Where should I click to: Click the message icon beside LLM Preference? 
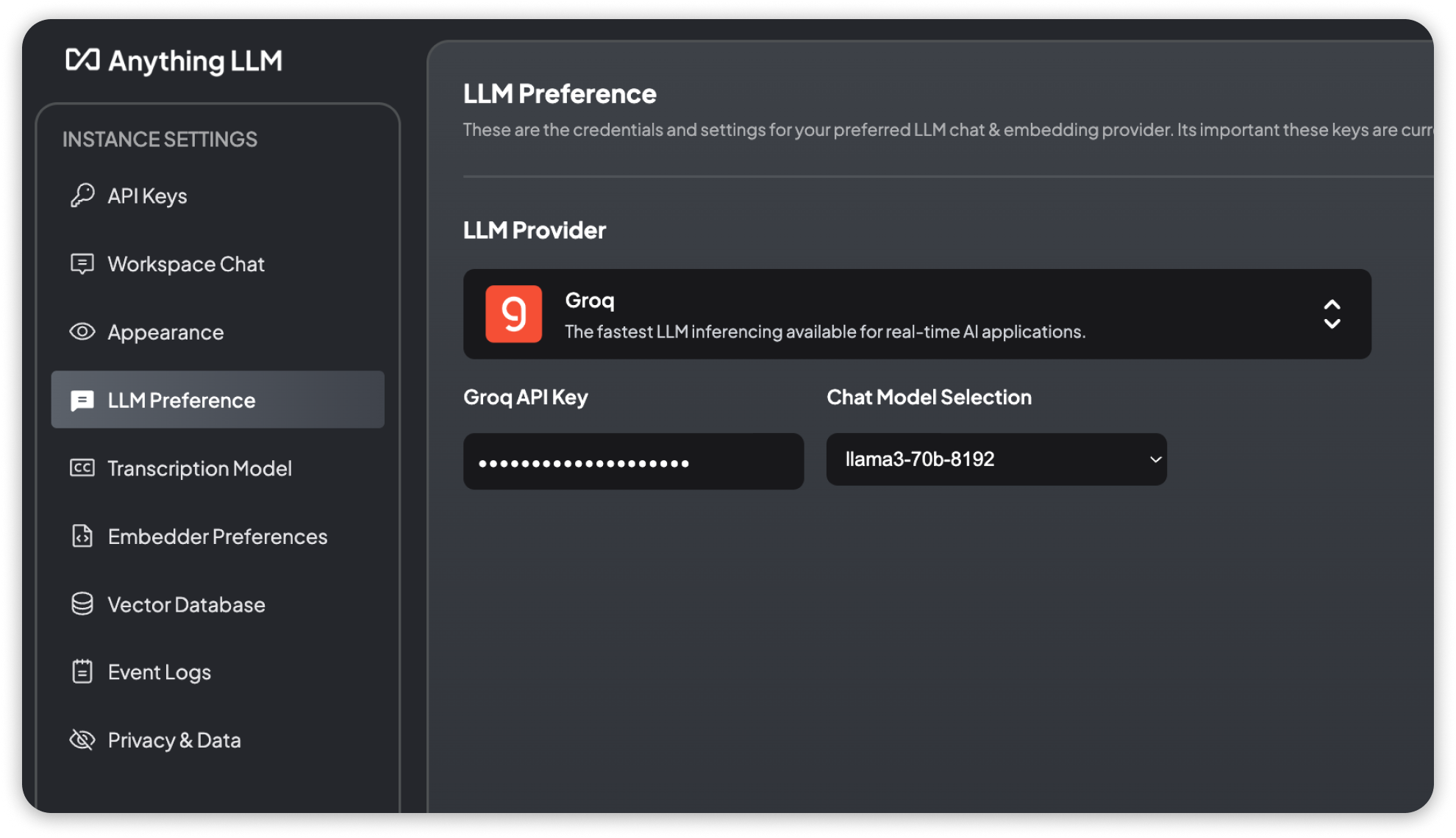coord(82,400)
